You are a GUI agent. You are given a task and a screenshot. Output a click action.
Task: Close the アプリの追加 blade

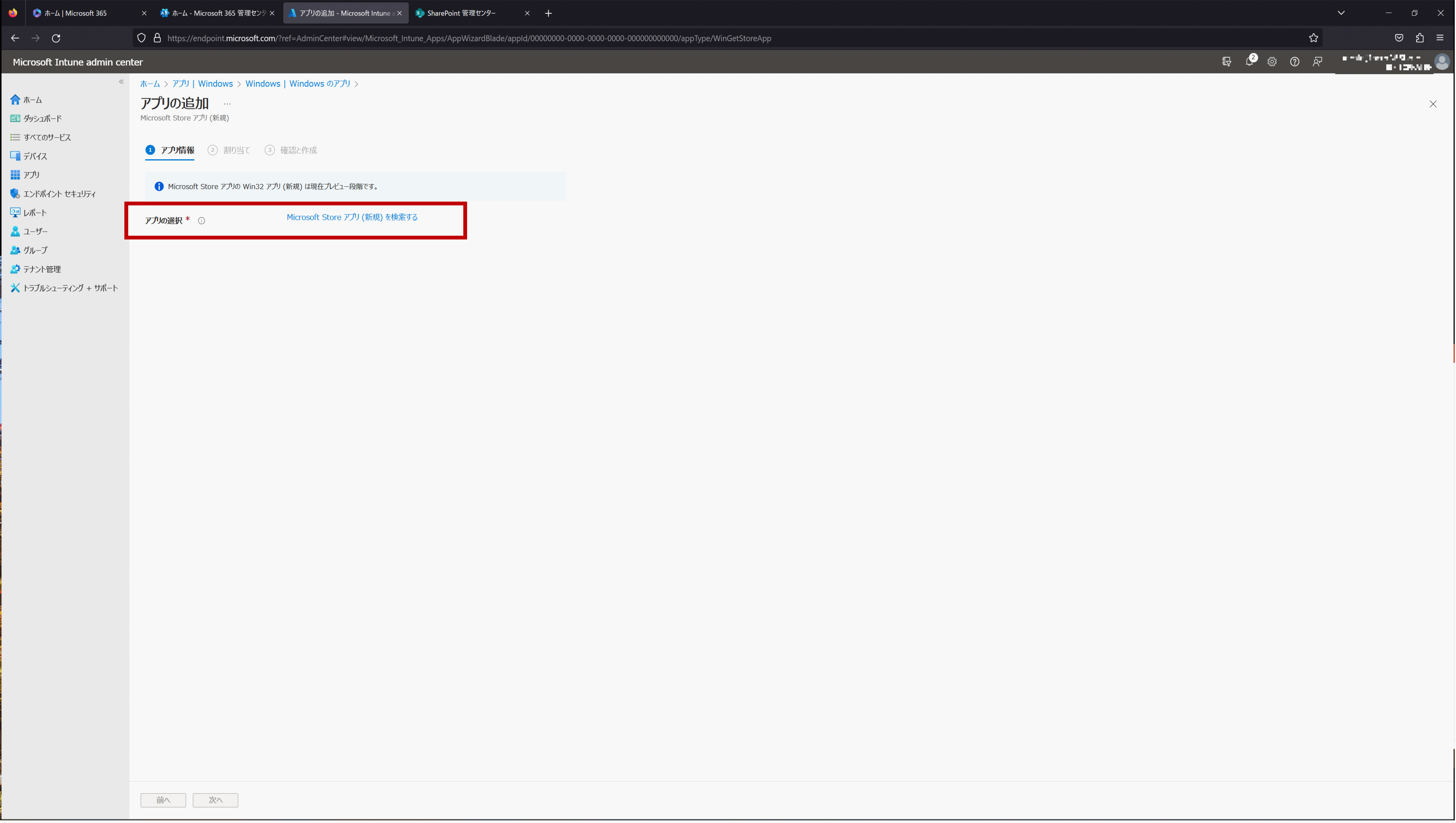tap(1433, 104)
